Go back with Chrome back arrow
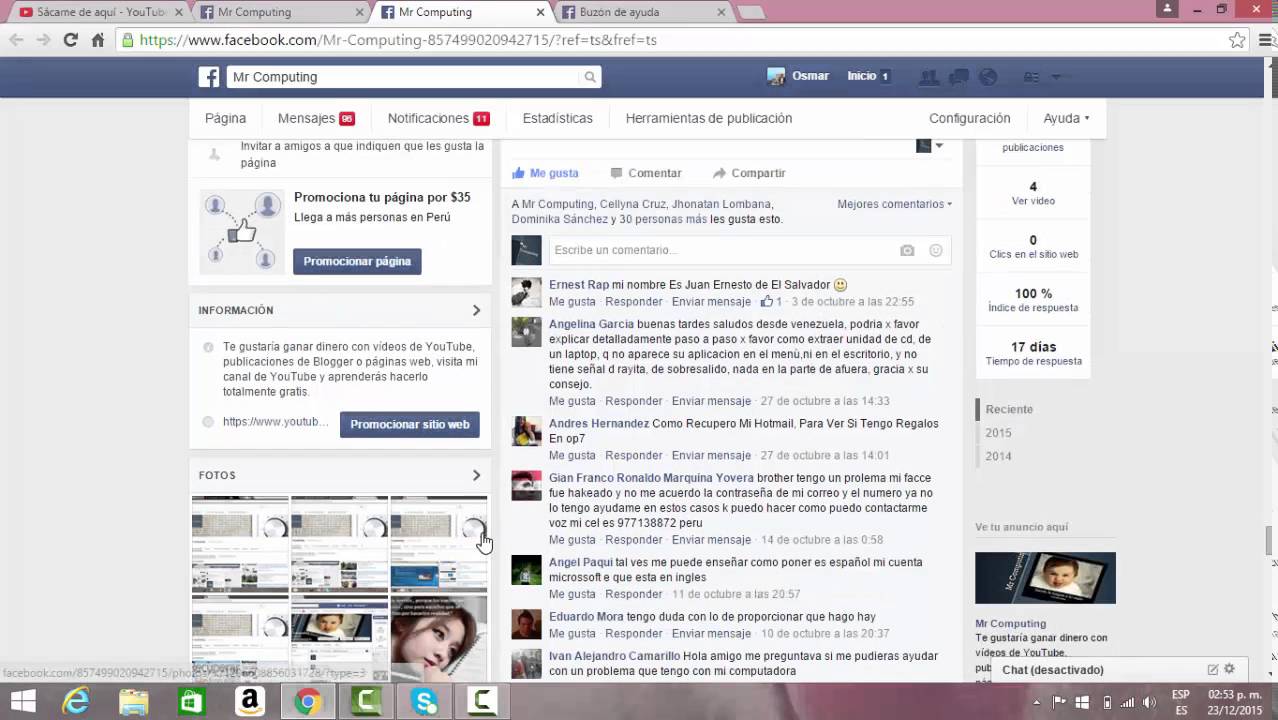The width and height of the screenshot is (1278, 720). coord(16,40)
